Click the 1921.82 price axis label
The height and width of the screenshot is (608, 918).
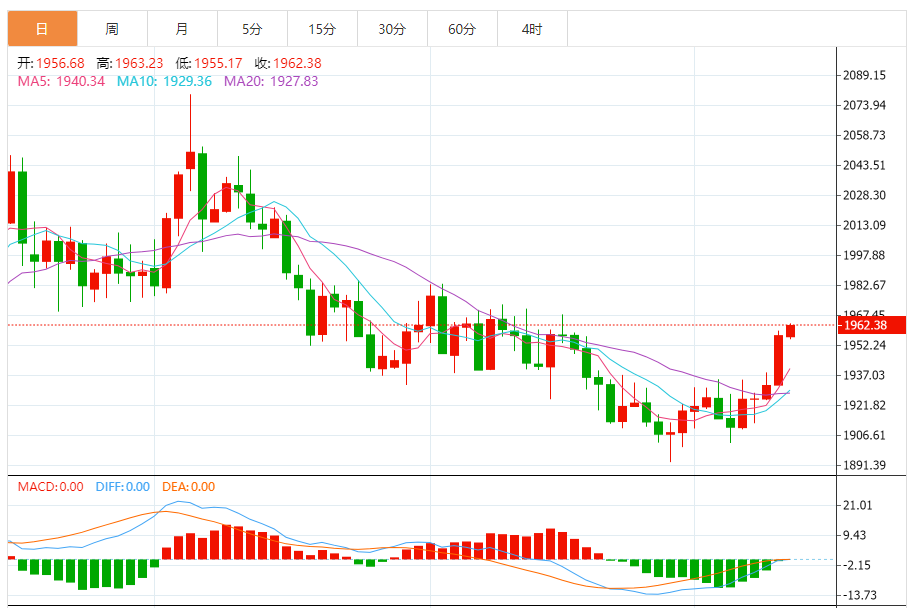[x=864, y=405]
